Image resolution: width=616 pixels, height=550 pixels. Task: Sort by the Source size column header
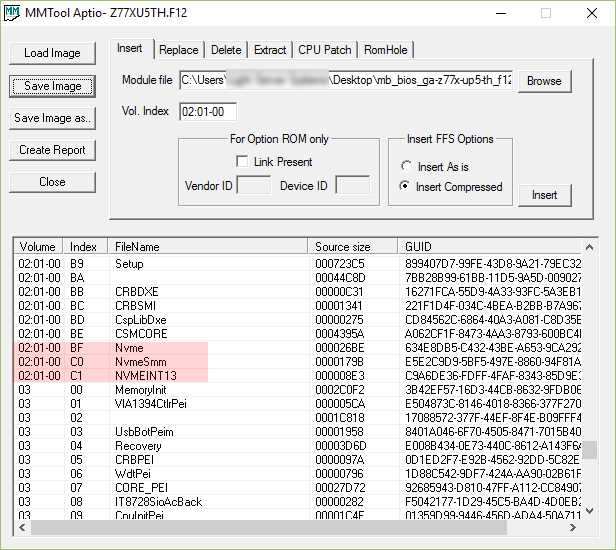(352, 247)
